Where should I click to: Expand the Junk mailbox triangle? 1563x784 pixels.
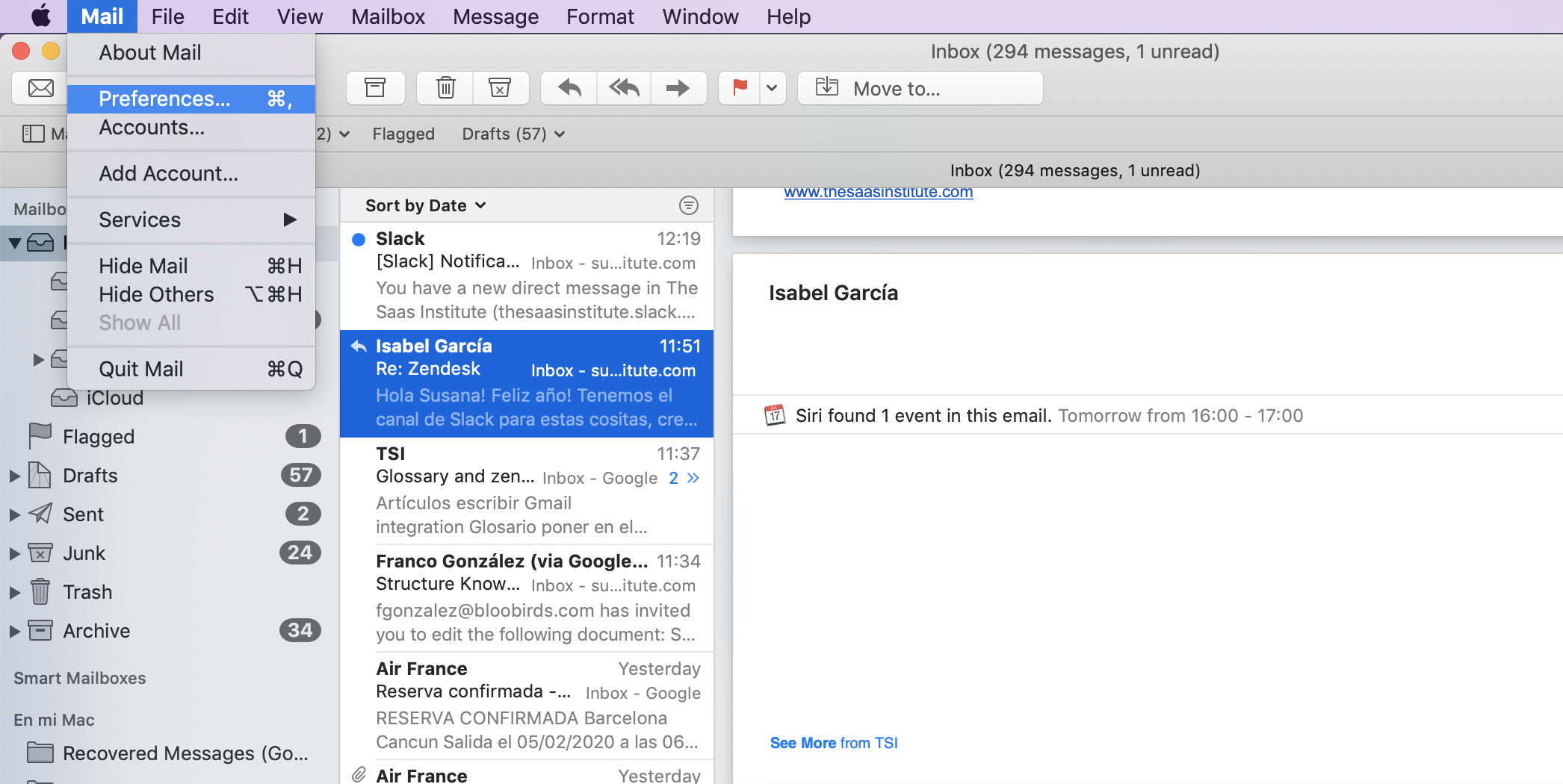click(14, 553)
